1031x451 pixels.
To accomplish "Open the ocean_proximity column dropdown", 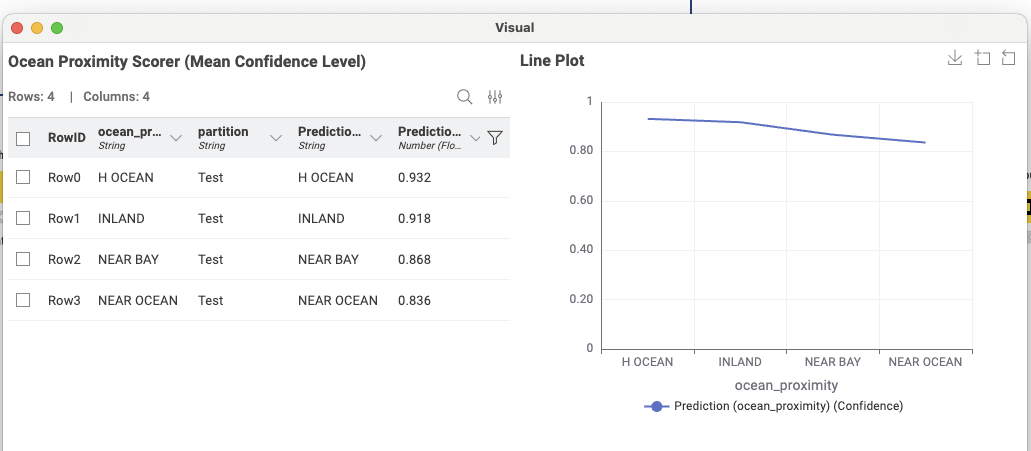I will 176,138.
